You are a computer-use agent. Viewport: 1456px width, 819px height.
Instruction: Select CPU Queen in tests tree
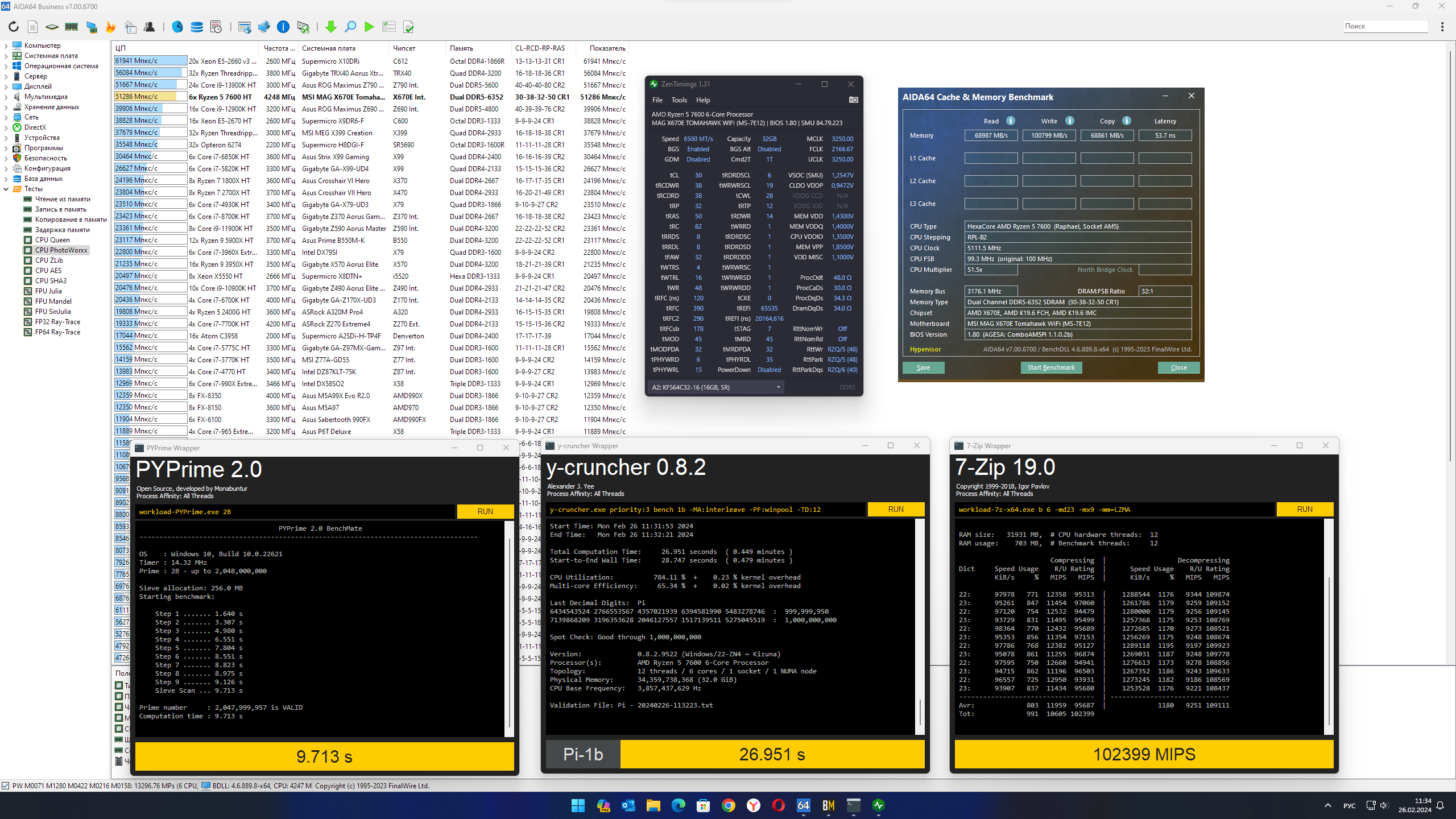tap(52, 240)
